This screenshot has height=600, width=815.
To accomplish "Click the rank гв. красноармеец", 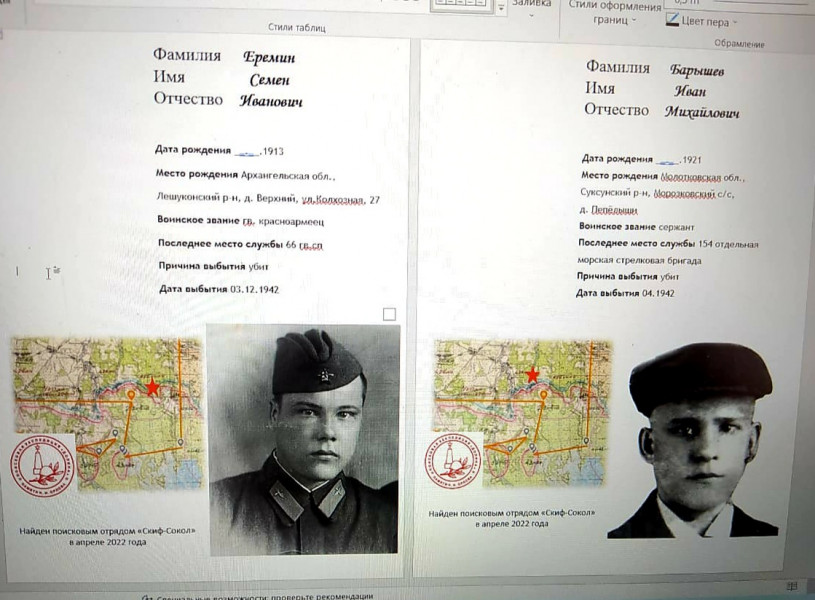I will pos(283,222).
